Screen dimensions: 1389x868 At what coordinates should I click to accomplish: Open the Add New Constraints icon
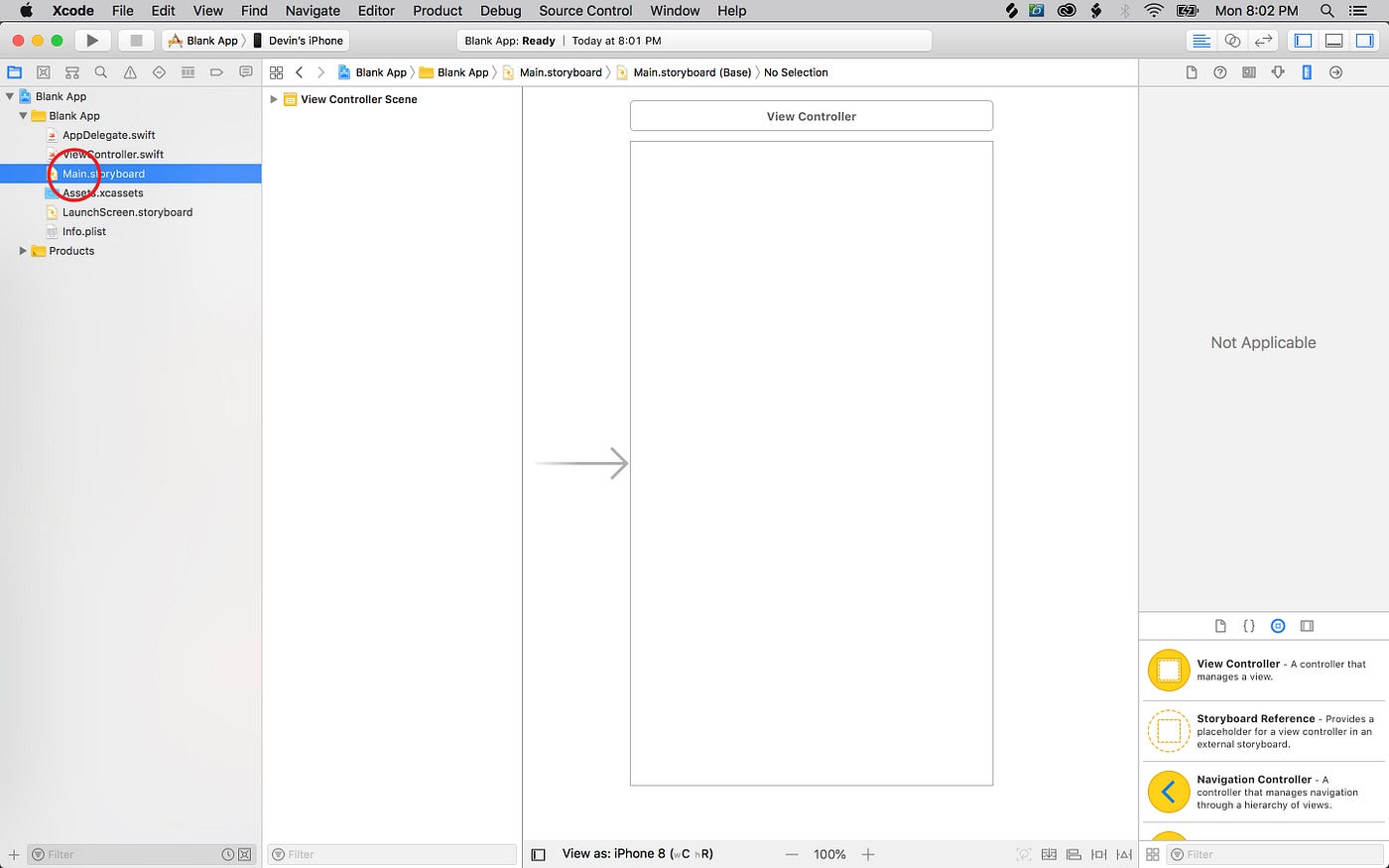coord(1098,854)
